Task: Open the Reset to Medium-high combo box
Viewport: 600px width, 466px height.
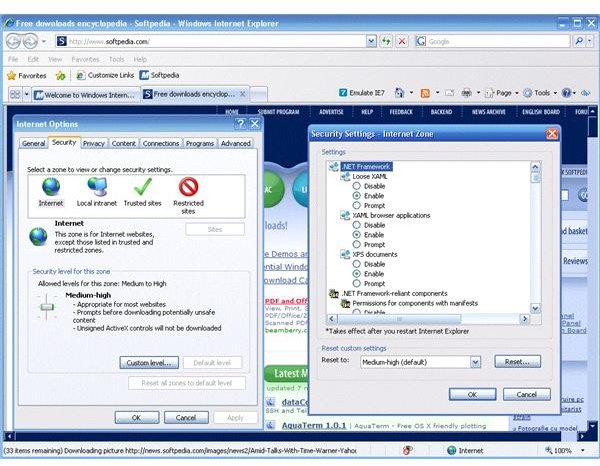Action: coord(421,362)
